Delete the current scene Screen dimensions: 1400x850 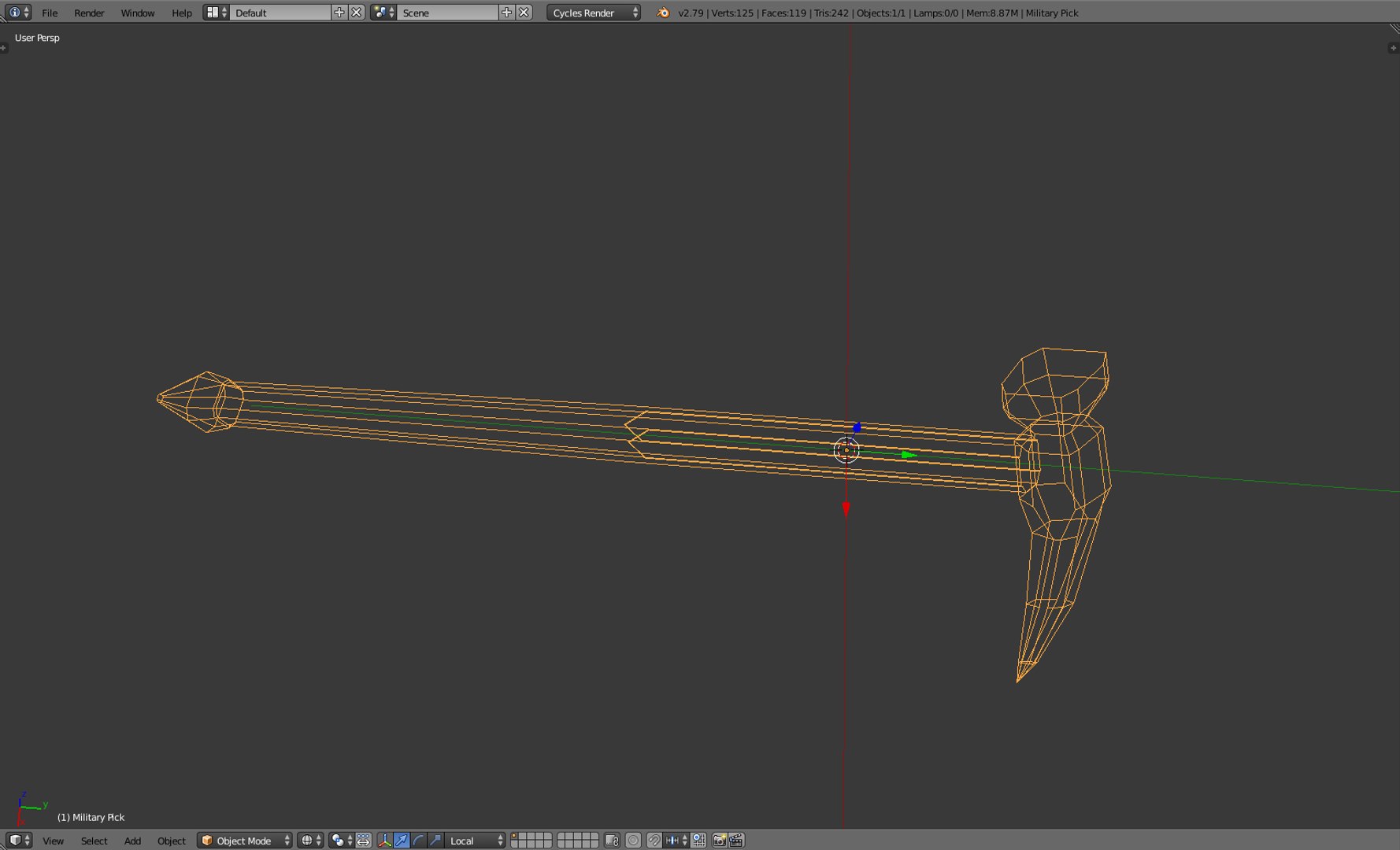coord(524,13)
